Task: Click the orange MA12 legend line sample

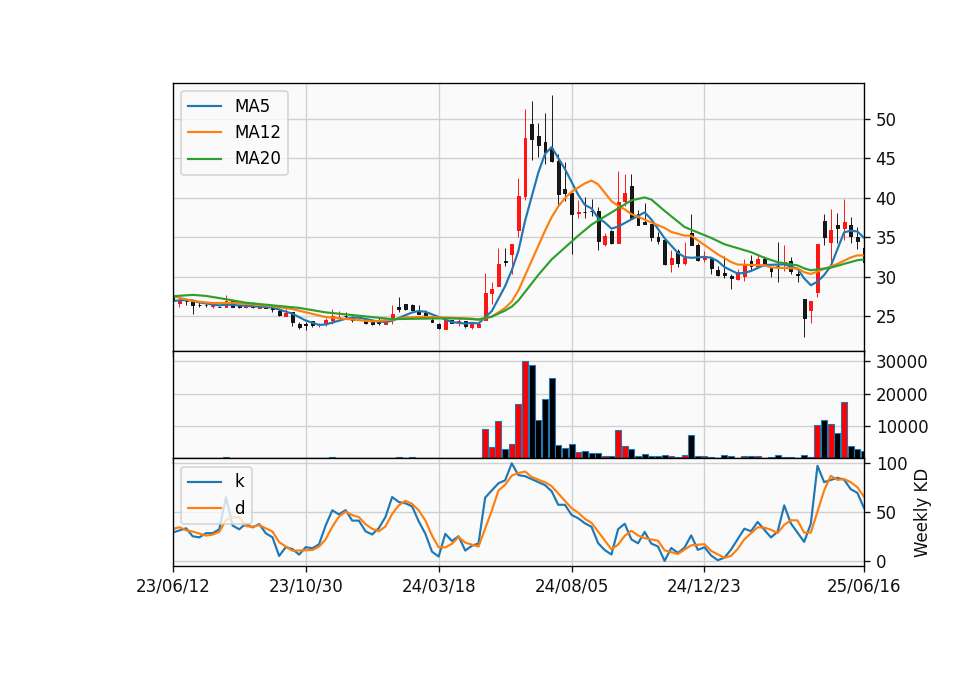Action: (204, 132)
